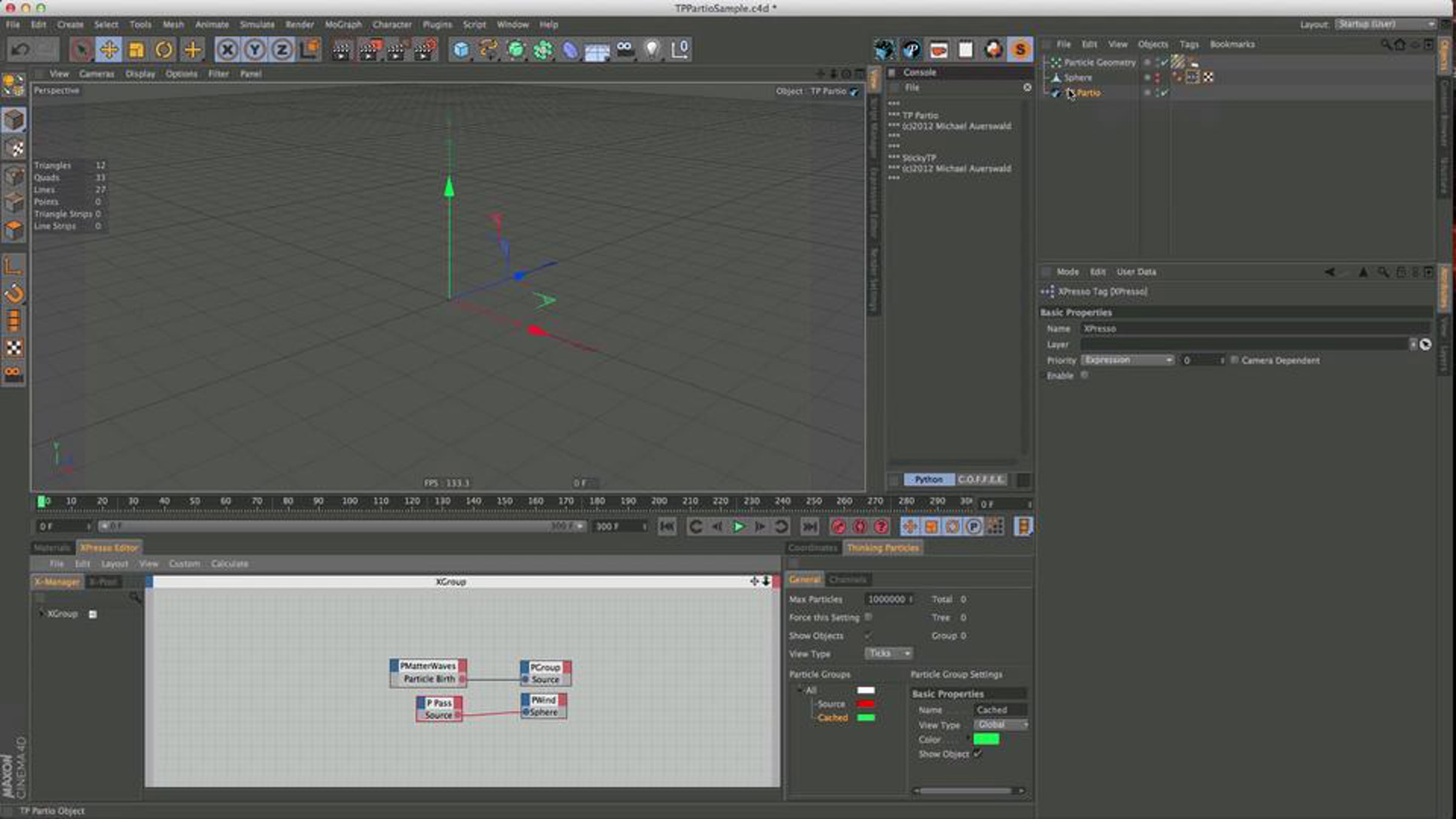Open the Priority Expression dropdown
The image size is (1456, 819).
point(1127,360)
